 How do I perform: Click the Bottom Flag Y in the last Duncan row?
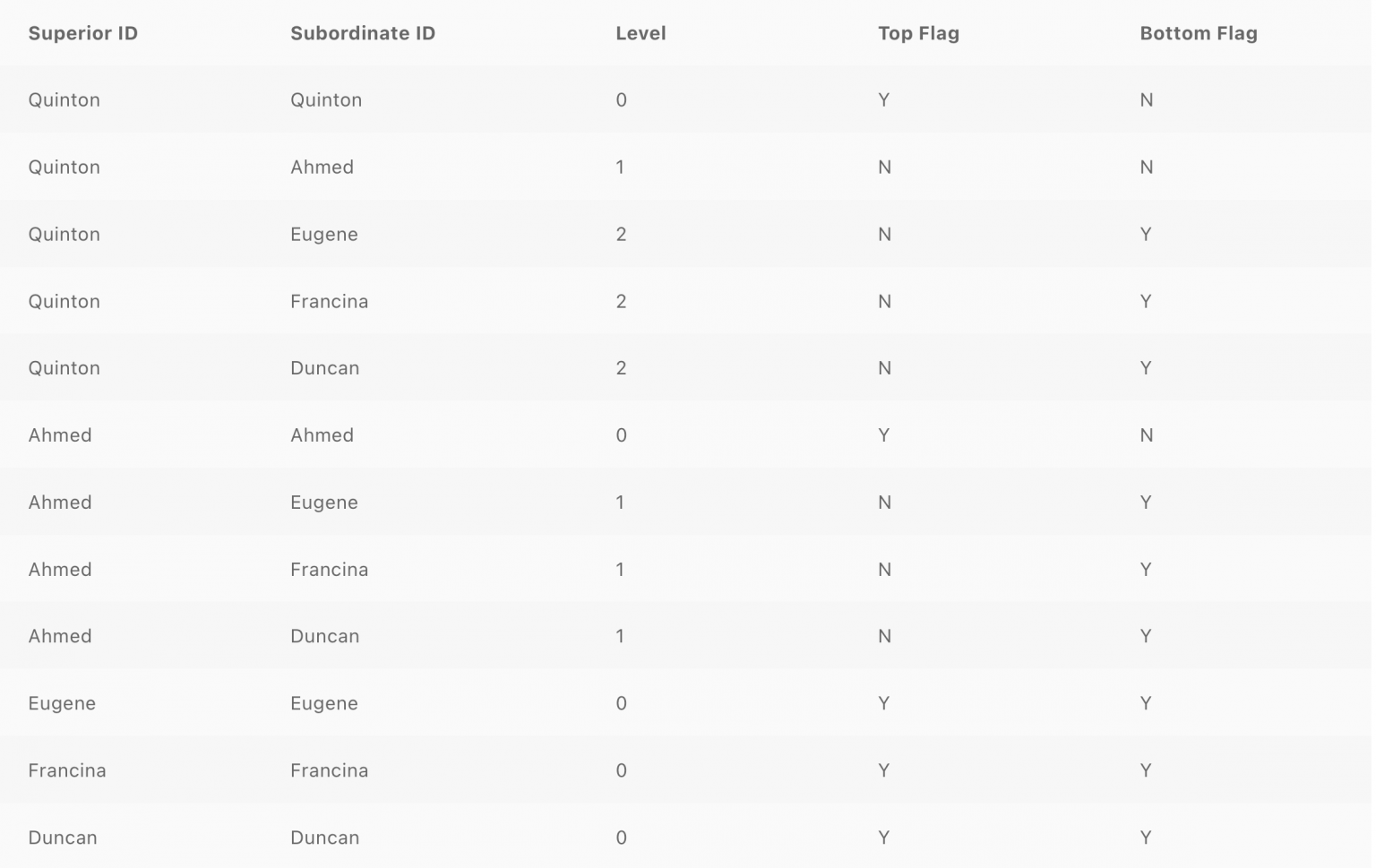[x=1145, y=838]
